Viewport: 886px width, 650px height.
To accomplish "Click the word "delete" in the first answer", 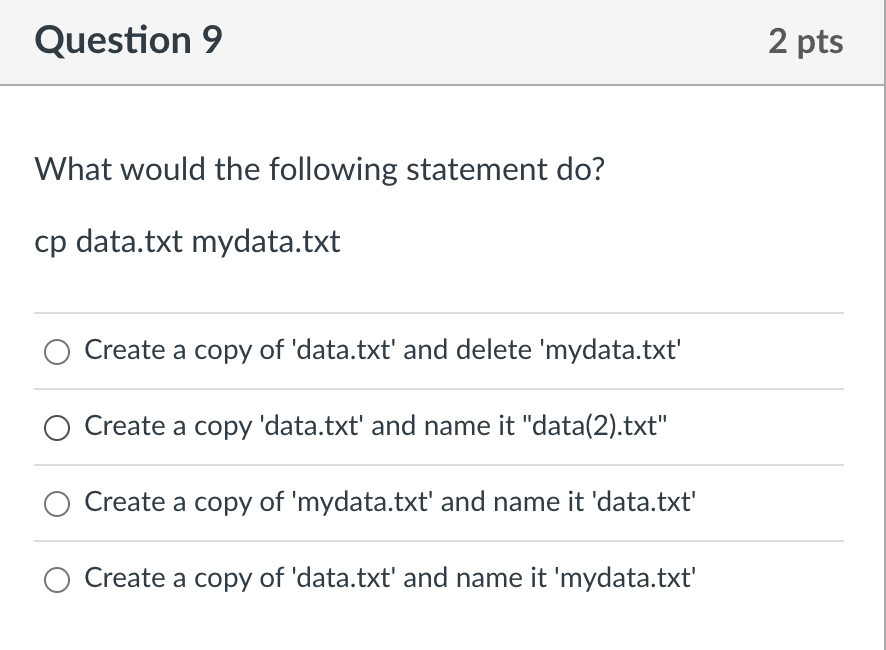I will (494, 350).
